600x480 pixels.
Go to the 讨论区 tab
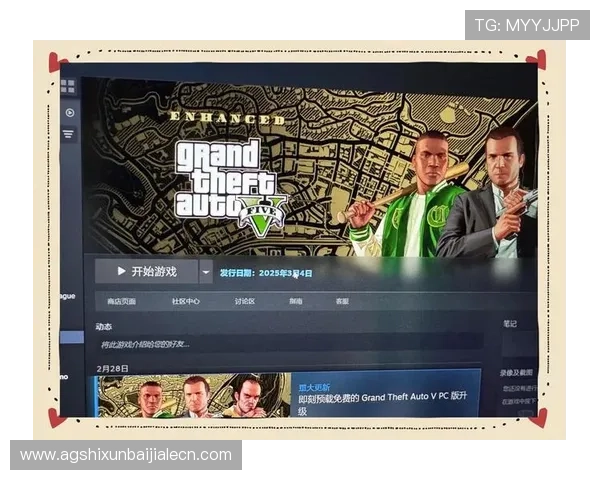pos(245,301)
